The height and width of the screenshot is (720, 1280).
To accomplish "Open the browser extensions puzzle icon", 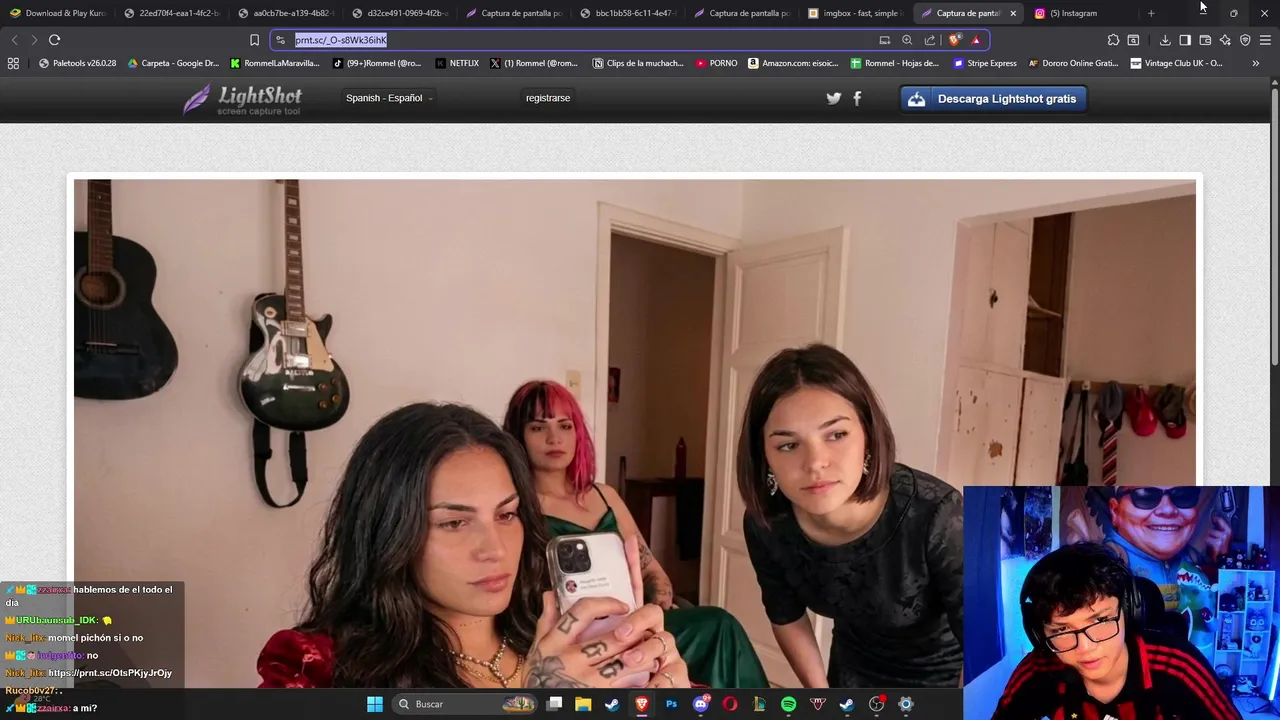I will [1113, 40].
